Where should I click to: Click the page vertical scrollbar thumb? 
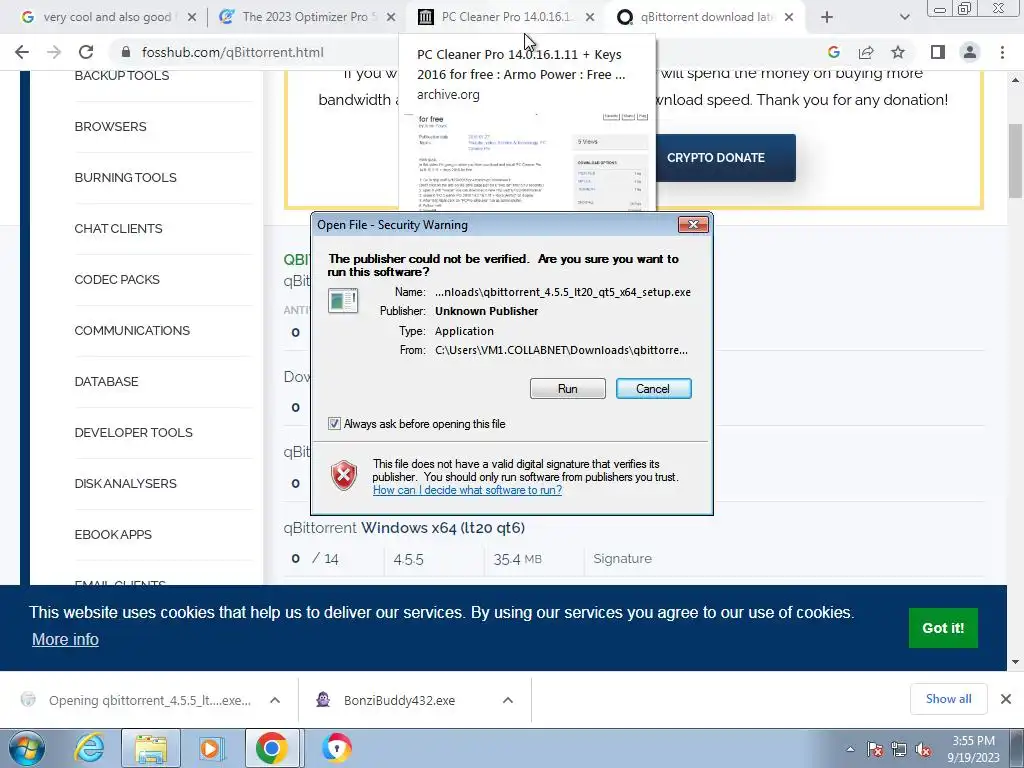point(1015,160)
